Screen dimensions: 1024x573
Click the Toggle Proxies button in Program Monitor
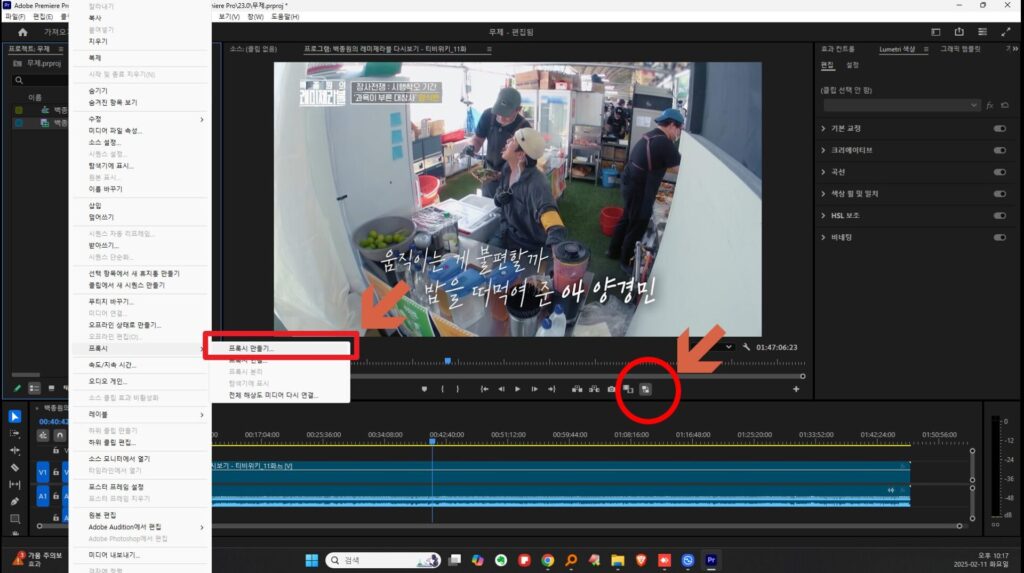(646, 388)
